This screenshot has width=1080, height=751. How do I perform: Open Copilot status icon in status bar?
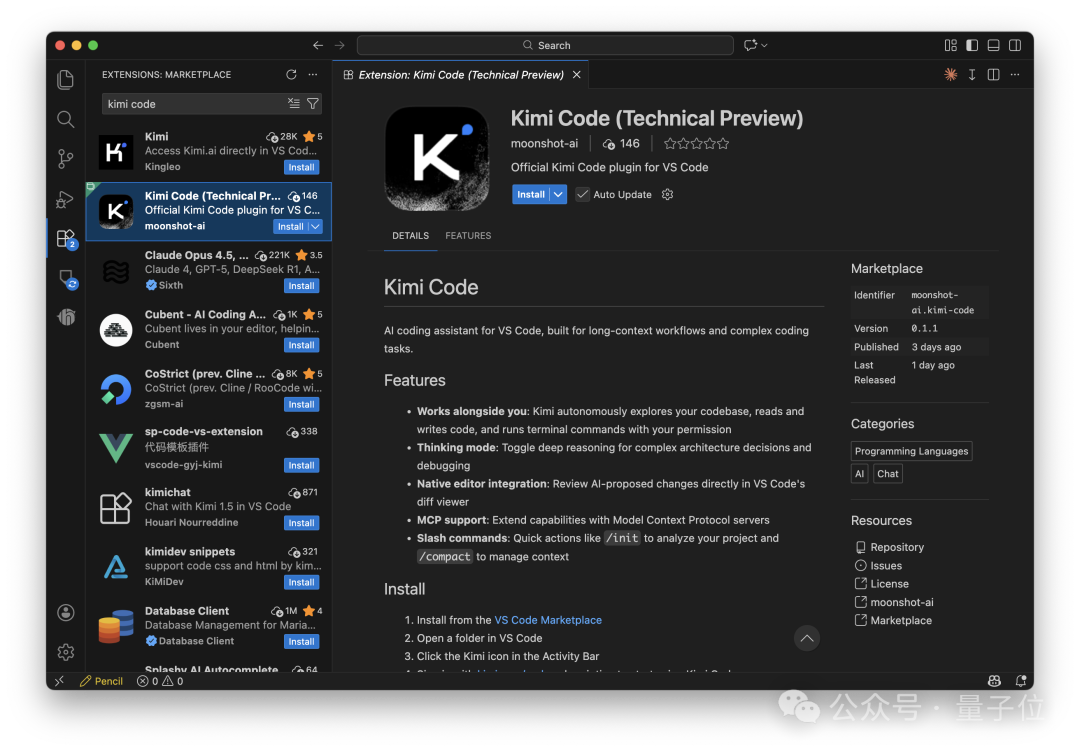(994, 681)
